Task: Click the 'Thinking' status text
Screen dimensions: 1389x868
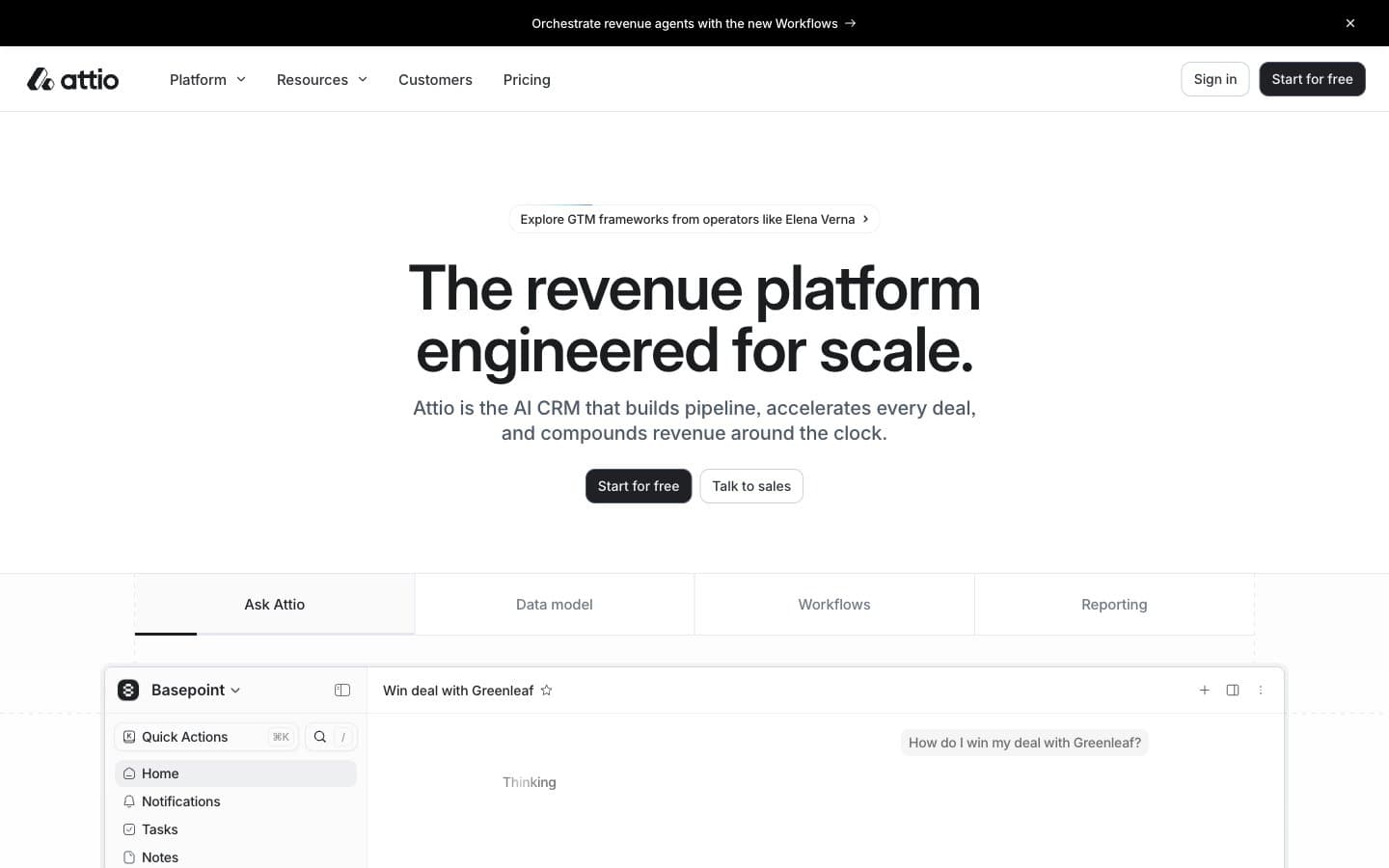Action: [530, 782]
